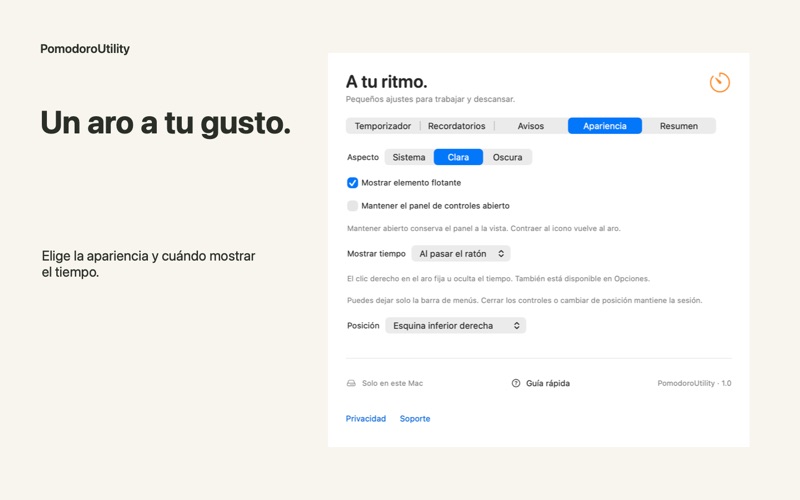Go to the Avisos tab

pos(531,126)
